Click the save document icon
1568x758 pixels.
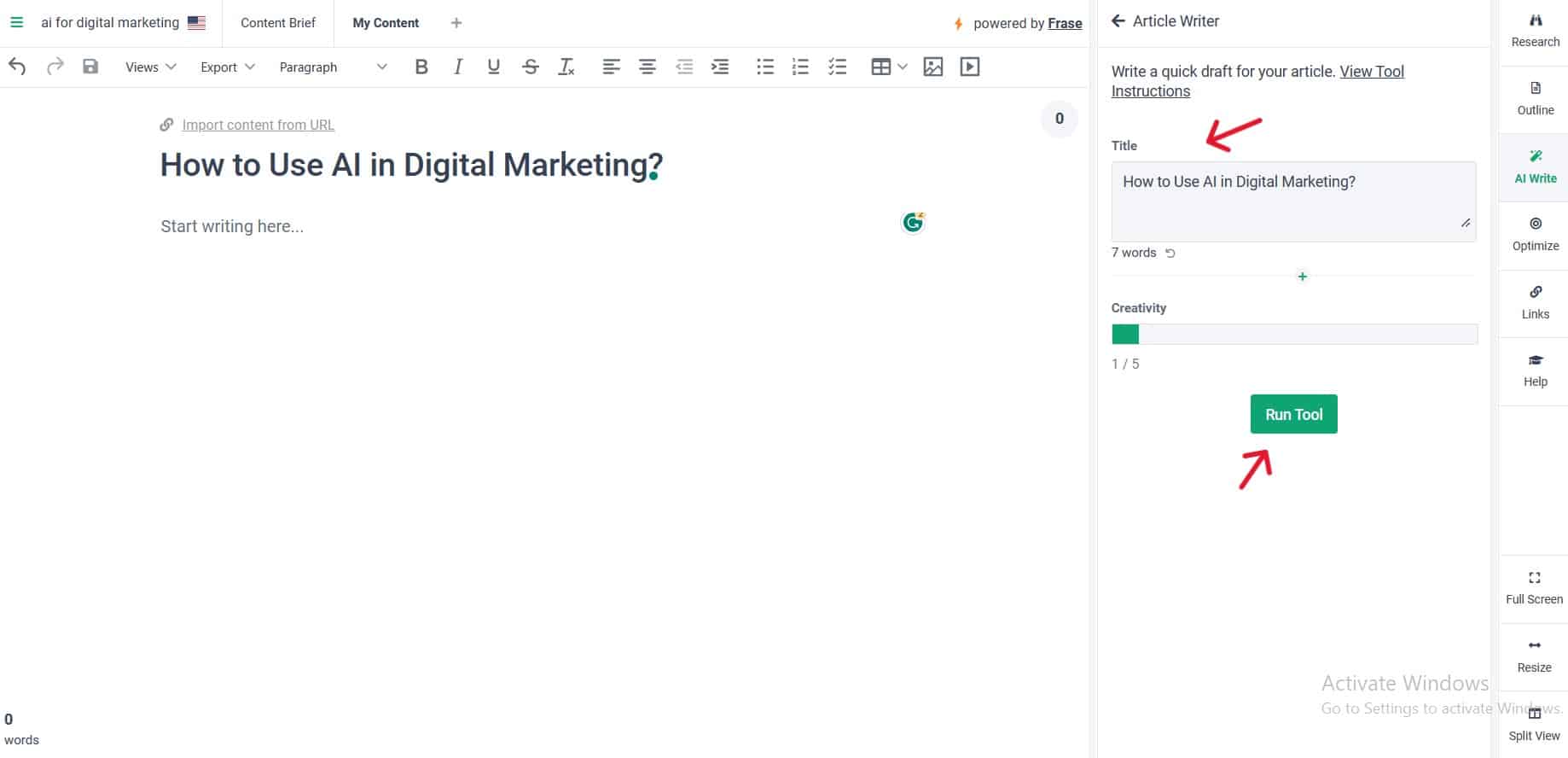(x=90, y=67)
